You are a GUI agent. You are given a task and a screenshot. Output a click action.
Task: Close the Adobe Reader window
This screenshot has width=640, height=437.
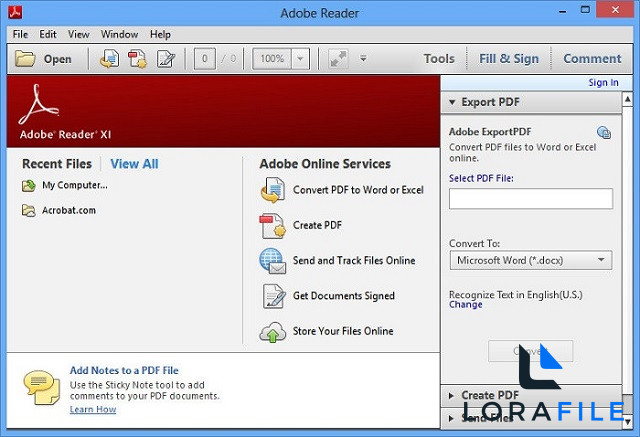pyautogui.click(x=616, y=9)
